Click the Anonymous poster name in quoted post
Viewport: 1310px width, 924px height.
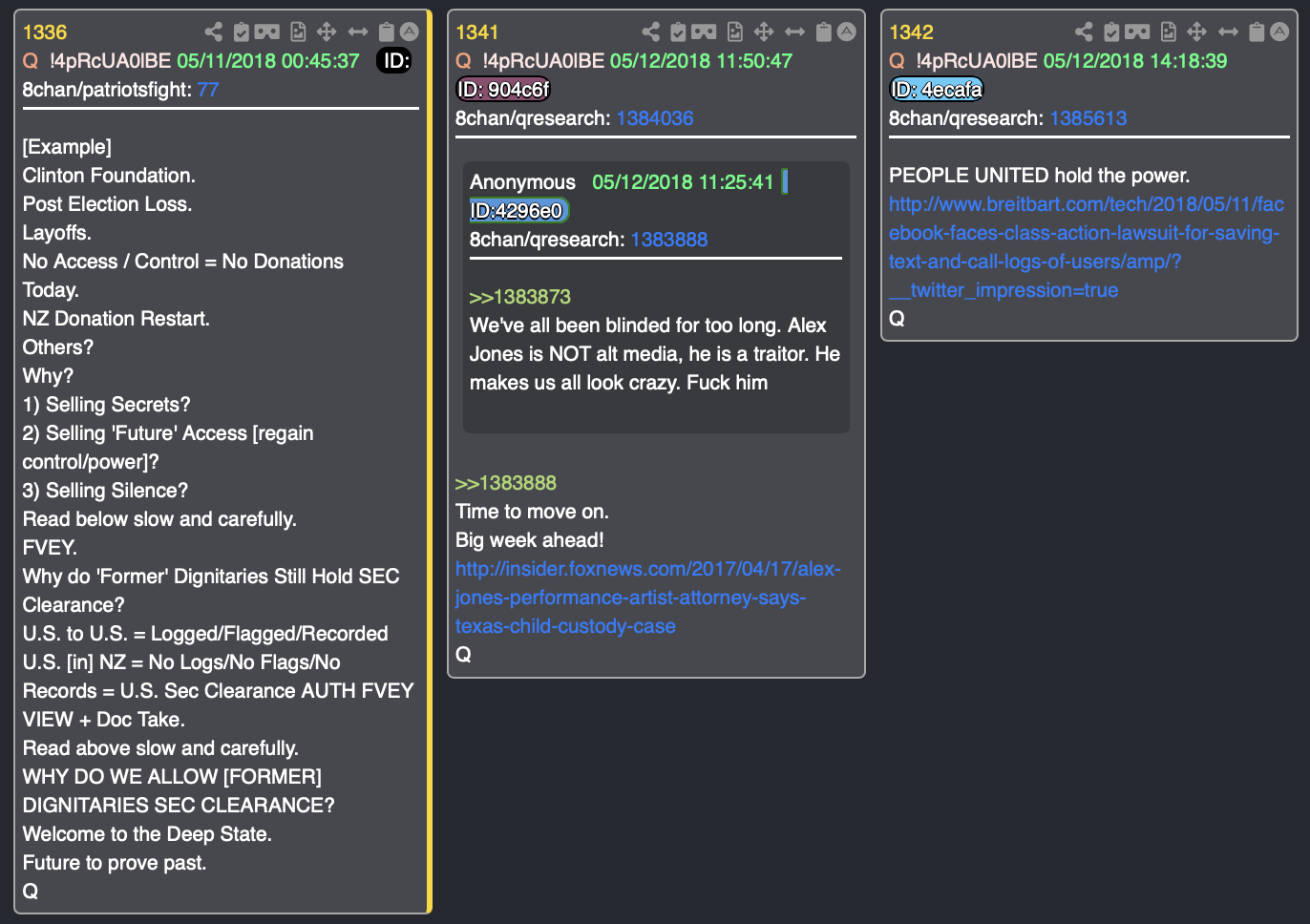(522, 182)
